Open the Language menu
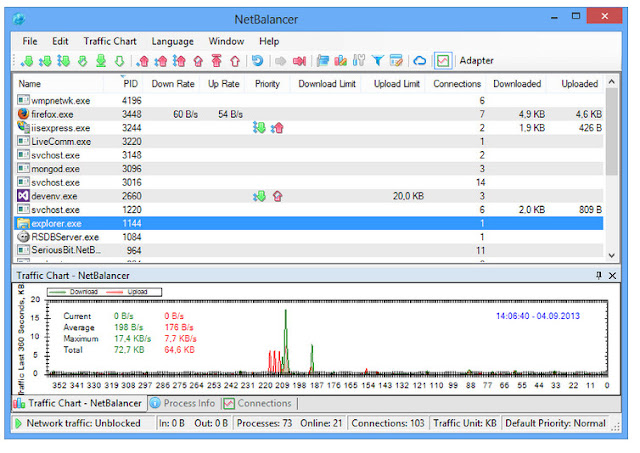Image resolution: width=640 pixels, height=453 pixels. tap(173, 42)
